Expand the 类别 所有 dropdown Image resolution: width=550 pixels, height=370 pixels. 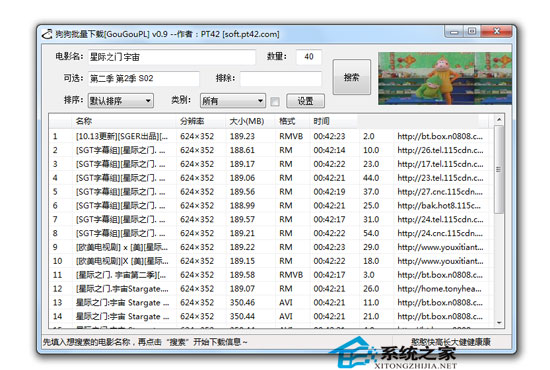coord(233,101)
